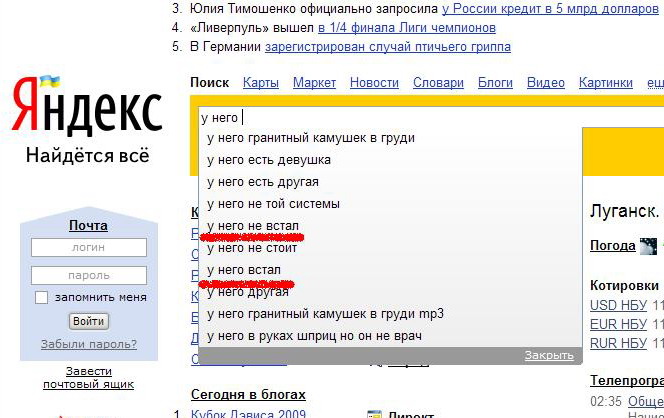The height and width of the screenshot is (418, 664).
Task: Go to the Блоги tab
Action: click(495, 82)
